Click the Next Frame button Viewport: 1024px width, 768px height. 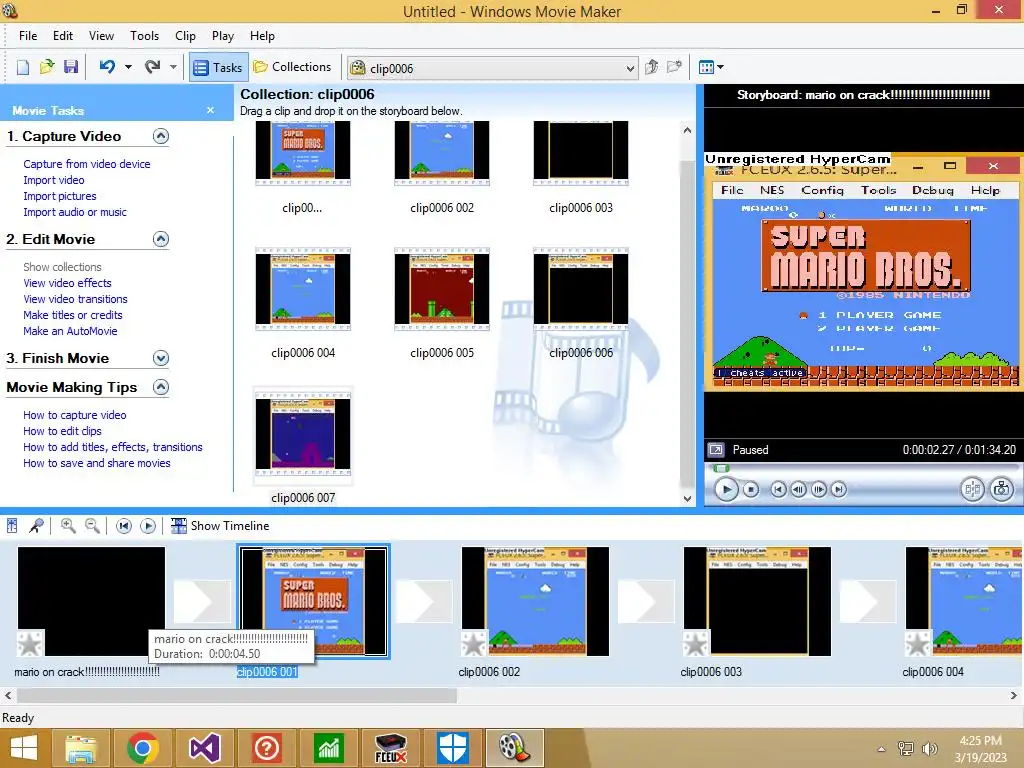819,489
